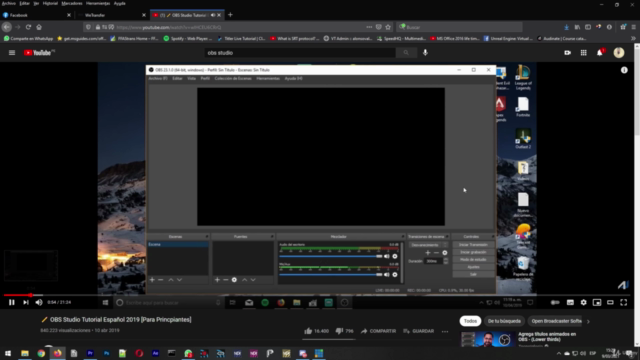Open Windows Start menu

[8, 353]
